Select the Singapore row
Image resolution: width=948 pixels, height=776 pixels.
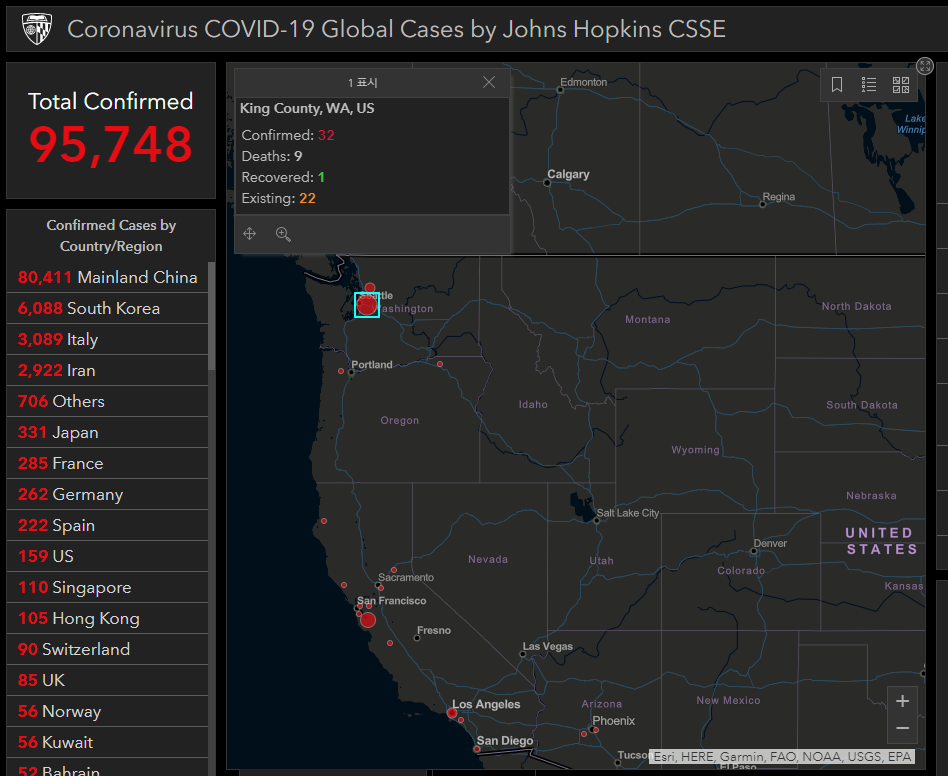pyautogui.click(x=108, y=587)
